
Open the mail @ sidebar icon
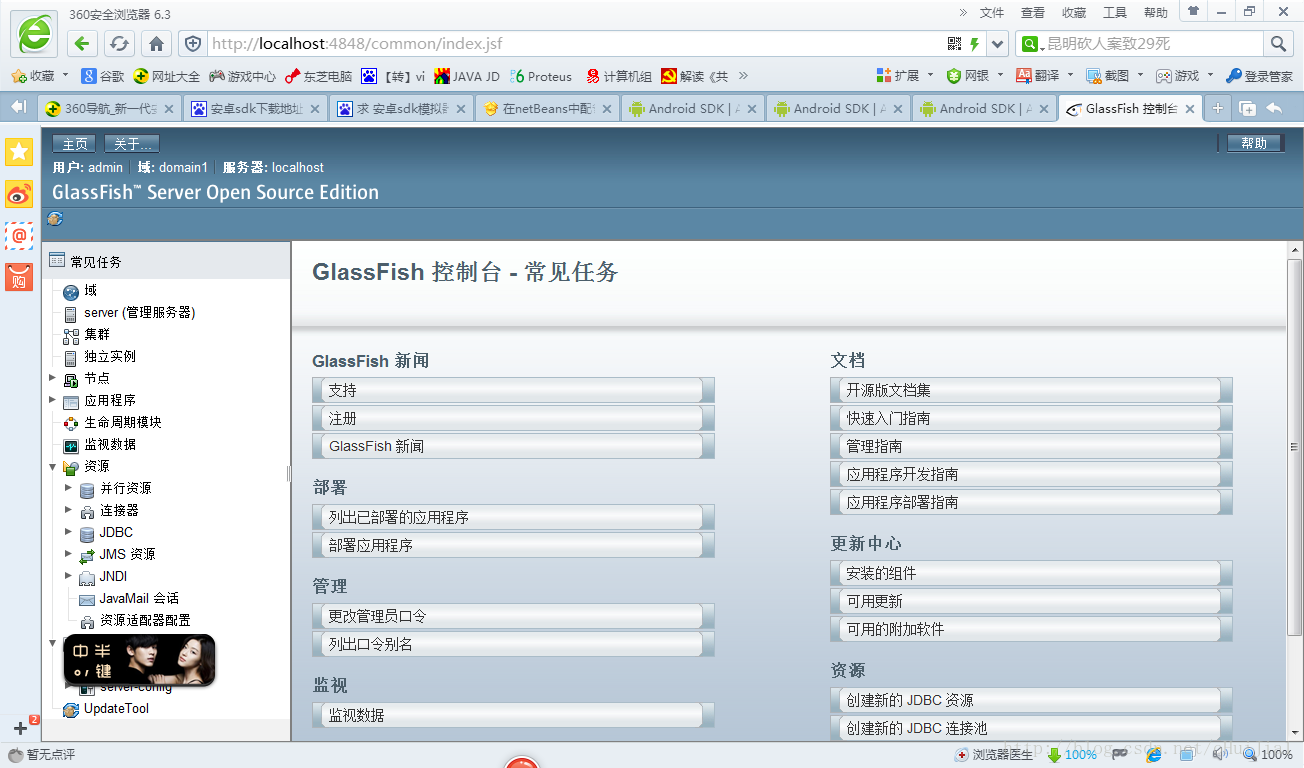(x=19, y=235)
